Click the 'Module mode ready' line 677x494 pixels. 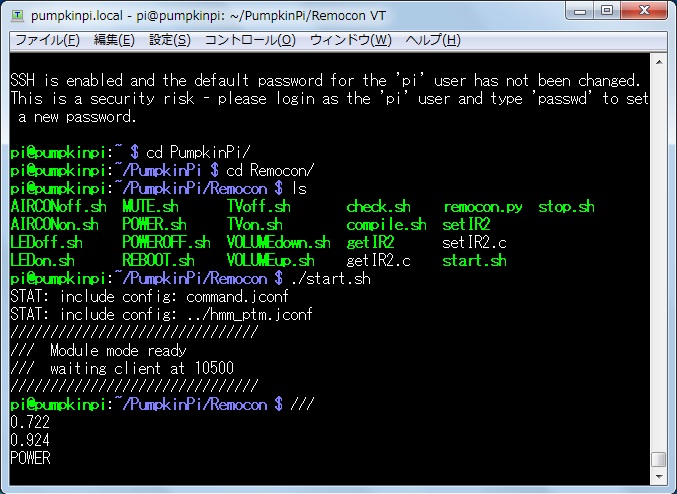pyautogui.click(x=118, y=351)
